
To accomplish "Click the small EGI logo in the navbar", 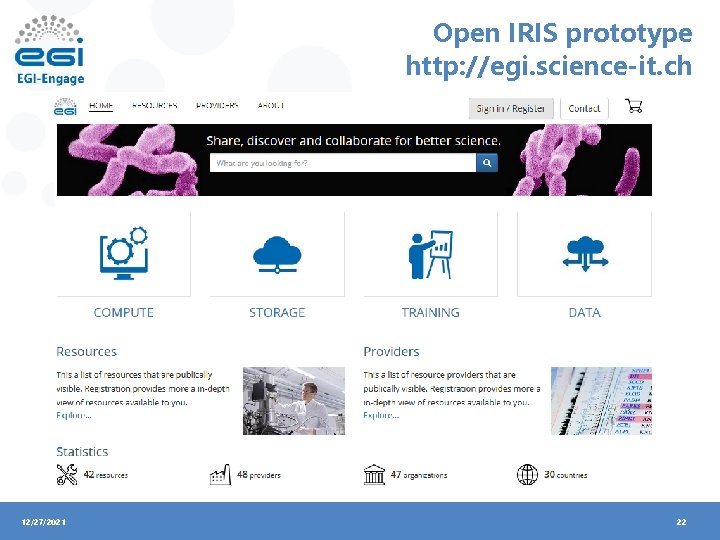I will 65,107.
